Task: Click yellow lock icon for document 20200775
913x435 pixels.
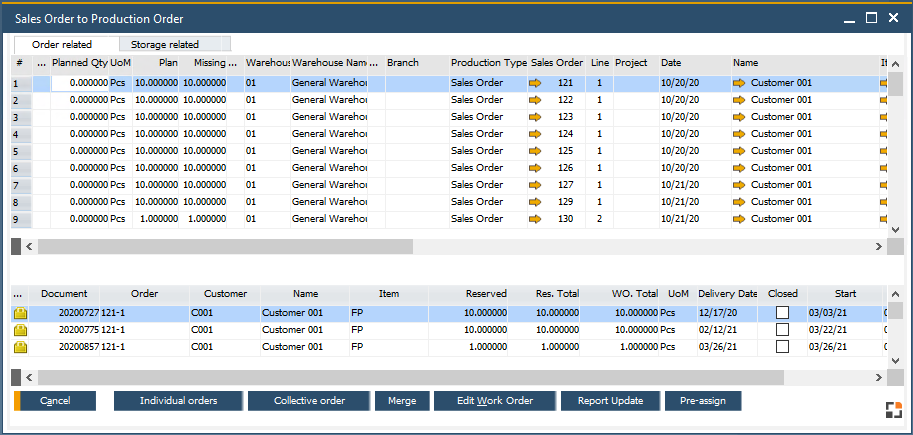Action: (20, 330)
